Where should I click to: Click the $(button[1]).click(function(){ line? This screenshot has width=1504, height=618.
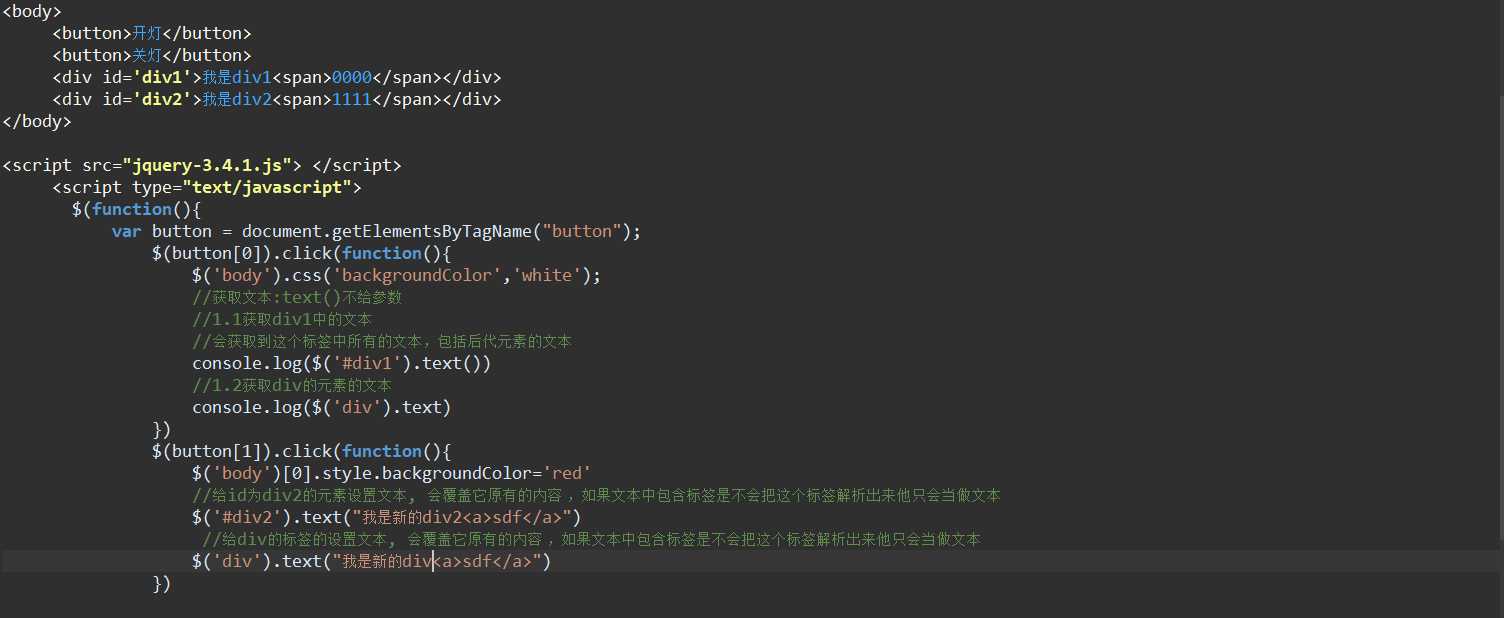[x=302, y=451]
